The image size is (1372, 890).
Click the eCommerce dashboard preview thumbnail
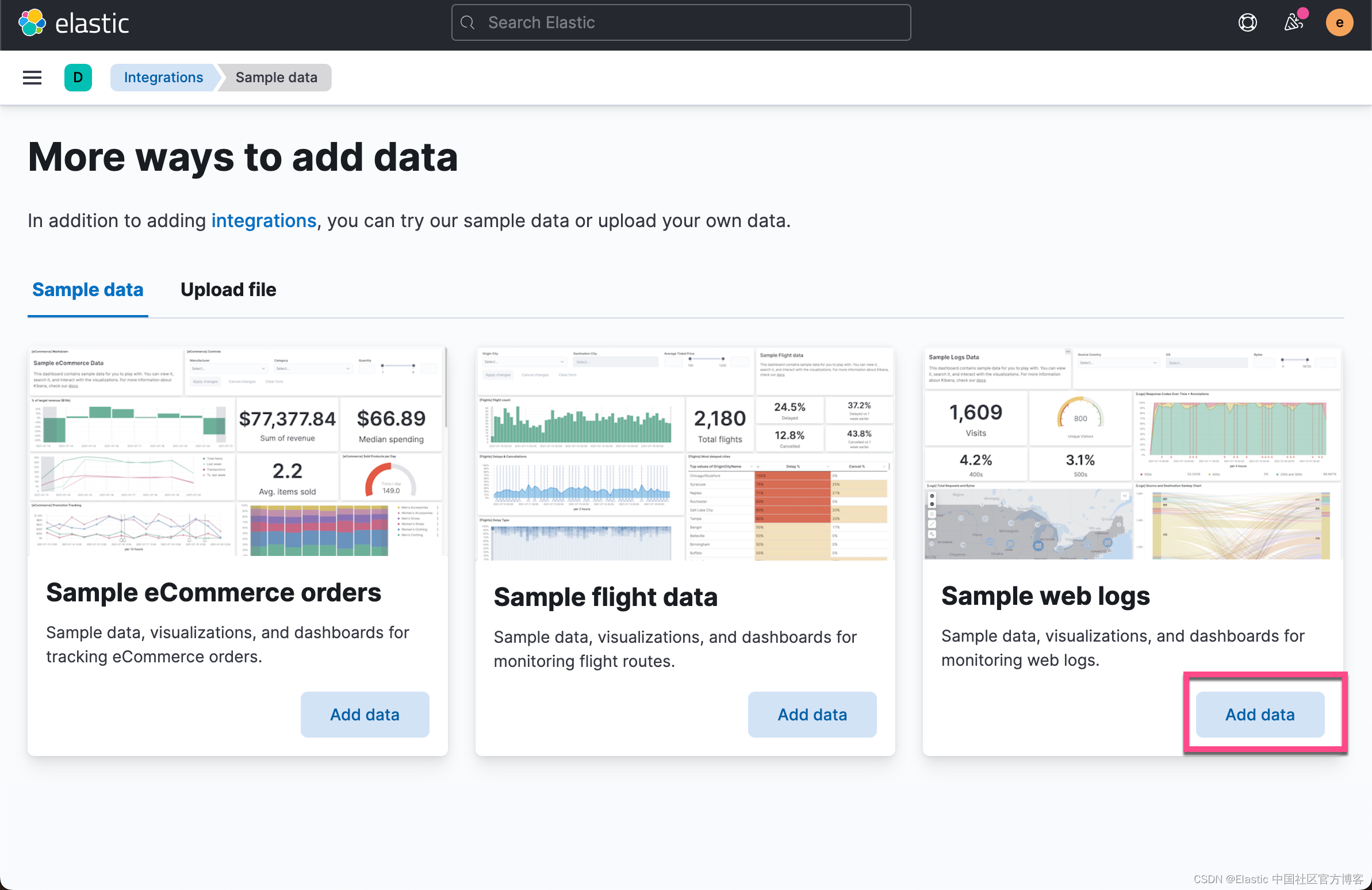[237, 451]
